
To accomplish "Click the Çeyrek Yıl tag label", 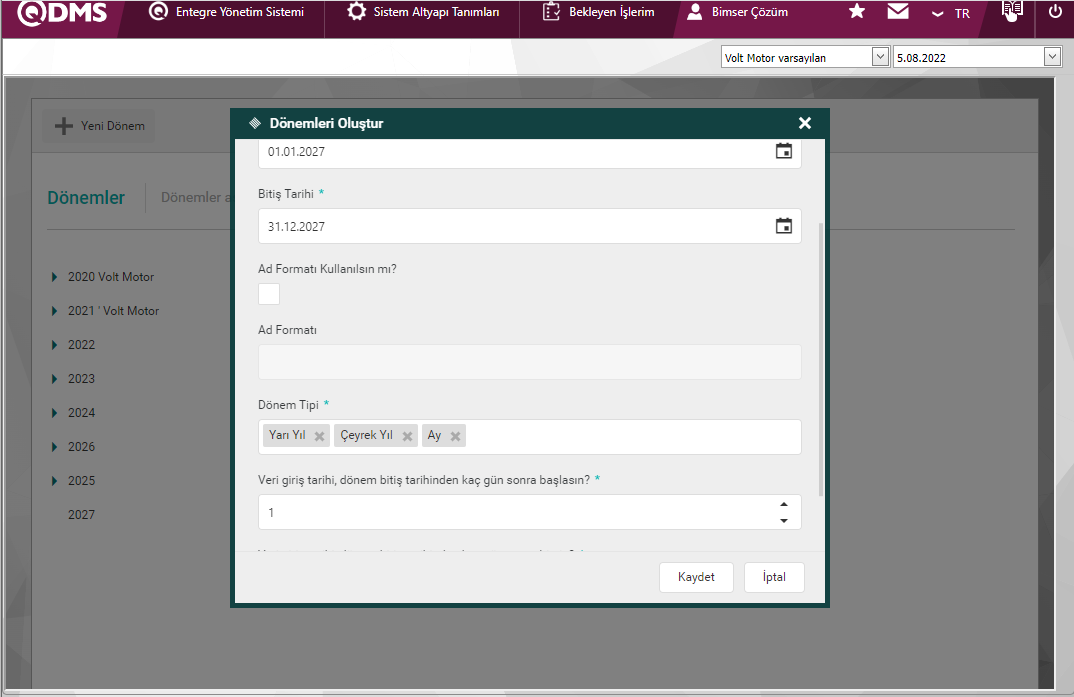I will click(366, 435).
